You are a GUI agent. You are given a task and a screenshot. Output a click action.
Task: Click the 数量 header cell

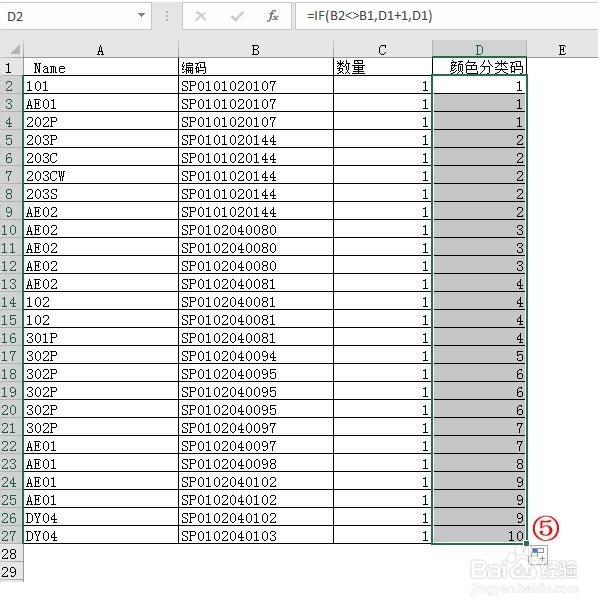click(x=382, y=67)
